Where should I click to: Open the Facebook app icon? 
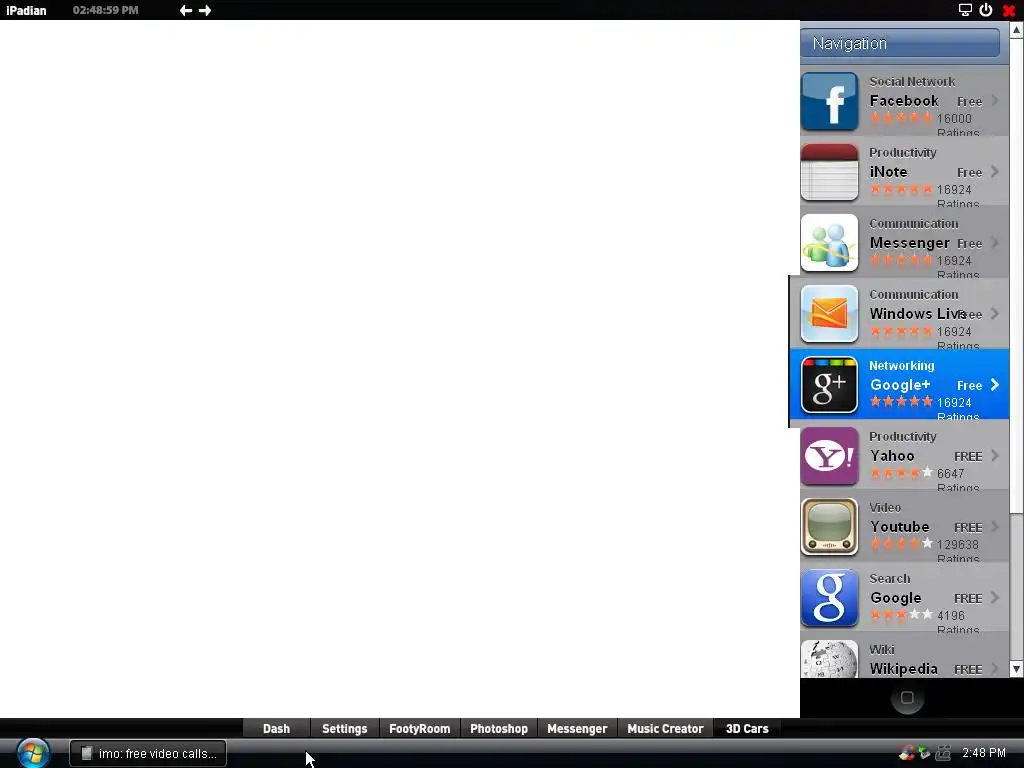(829, 101)
